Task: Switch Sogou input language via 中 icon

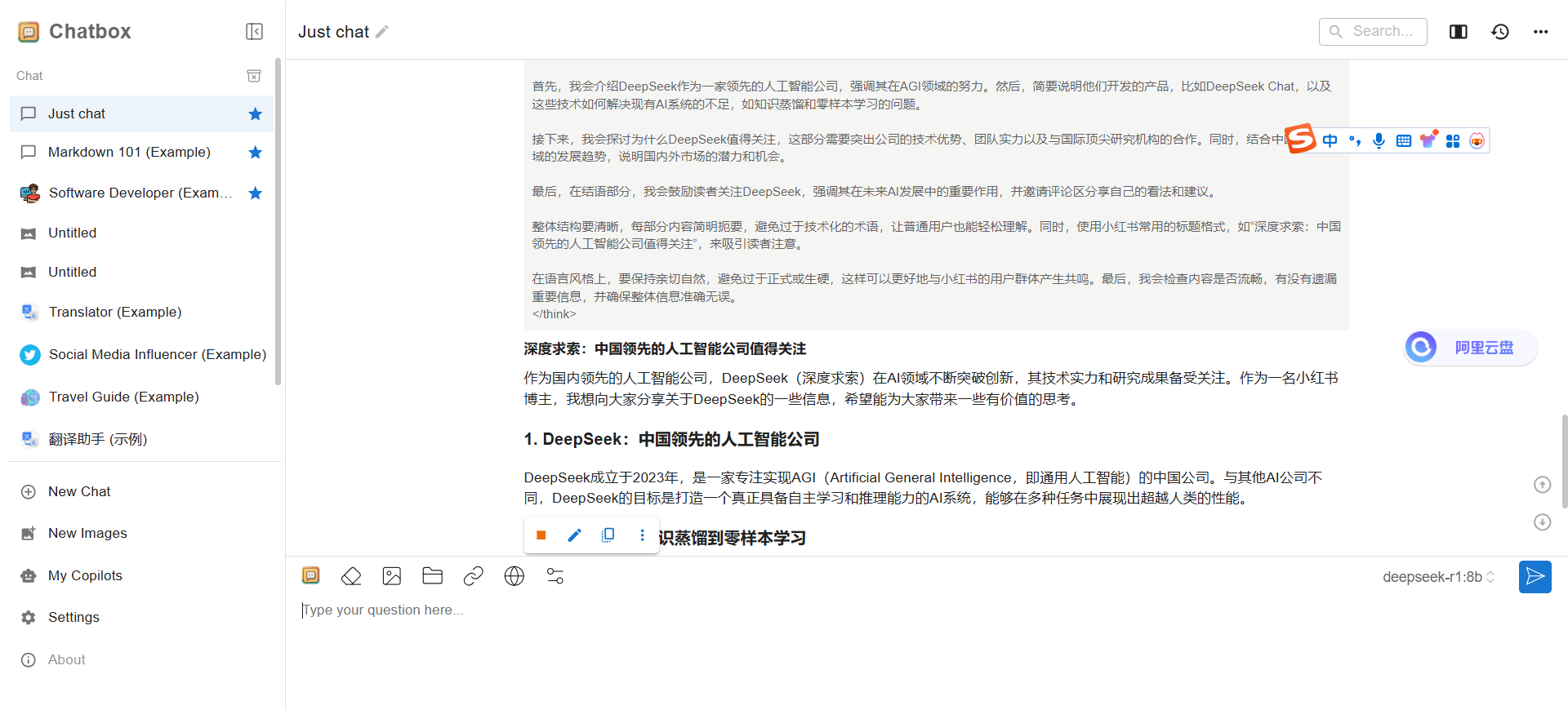Action: 1330,141
